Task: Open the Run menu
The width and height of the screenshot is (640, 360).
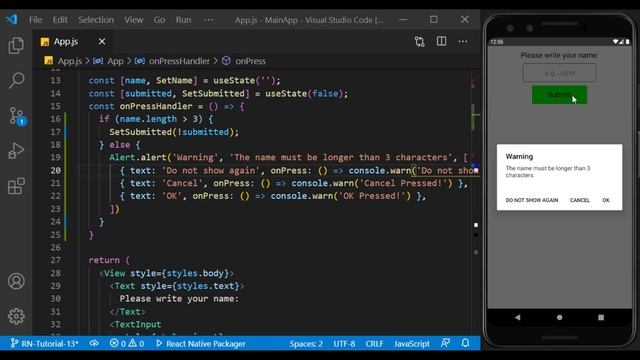Action: [x=183, y=20]
